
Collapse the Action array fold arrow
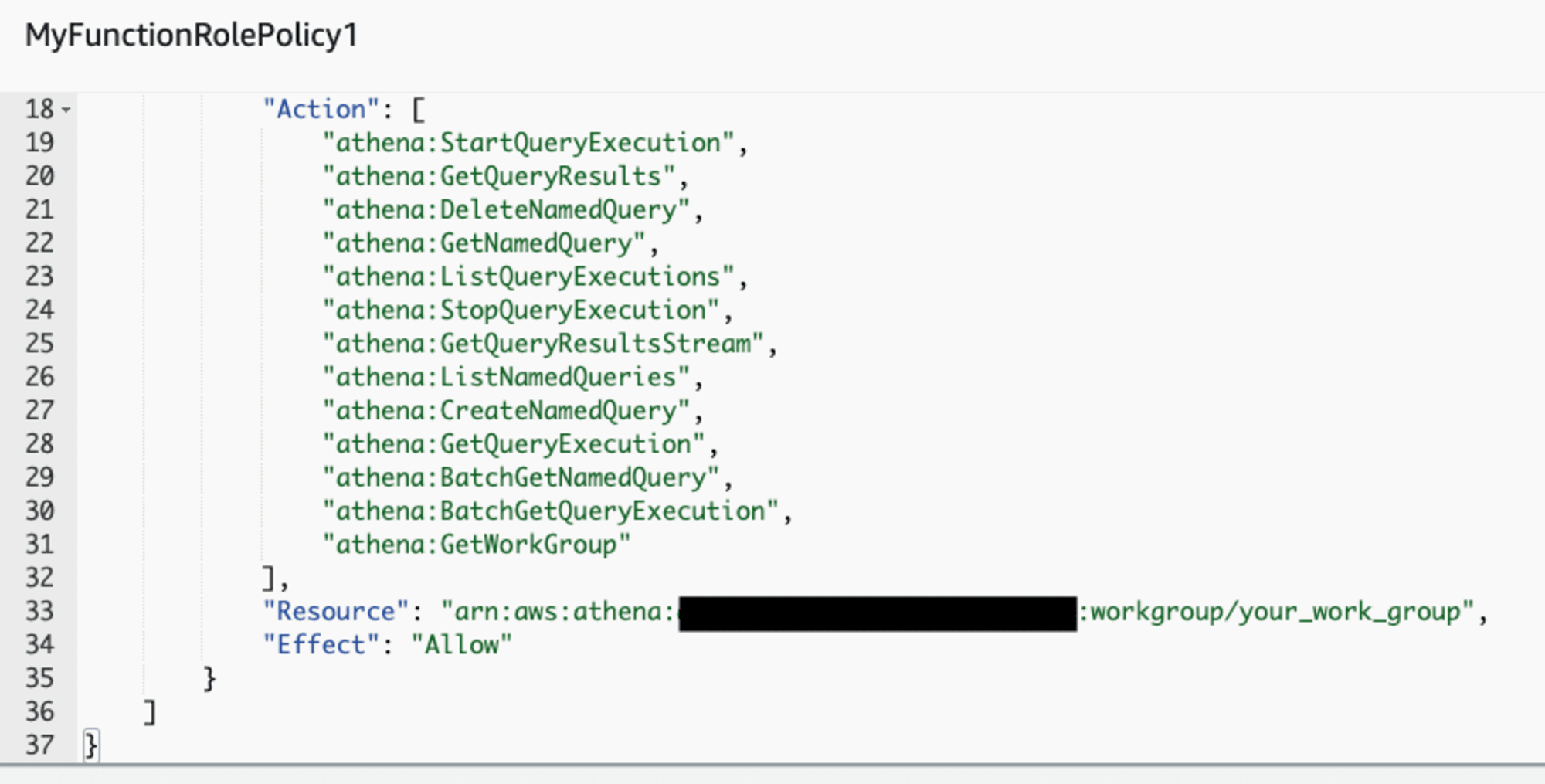tap(66, 110)
